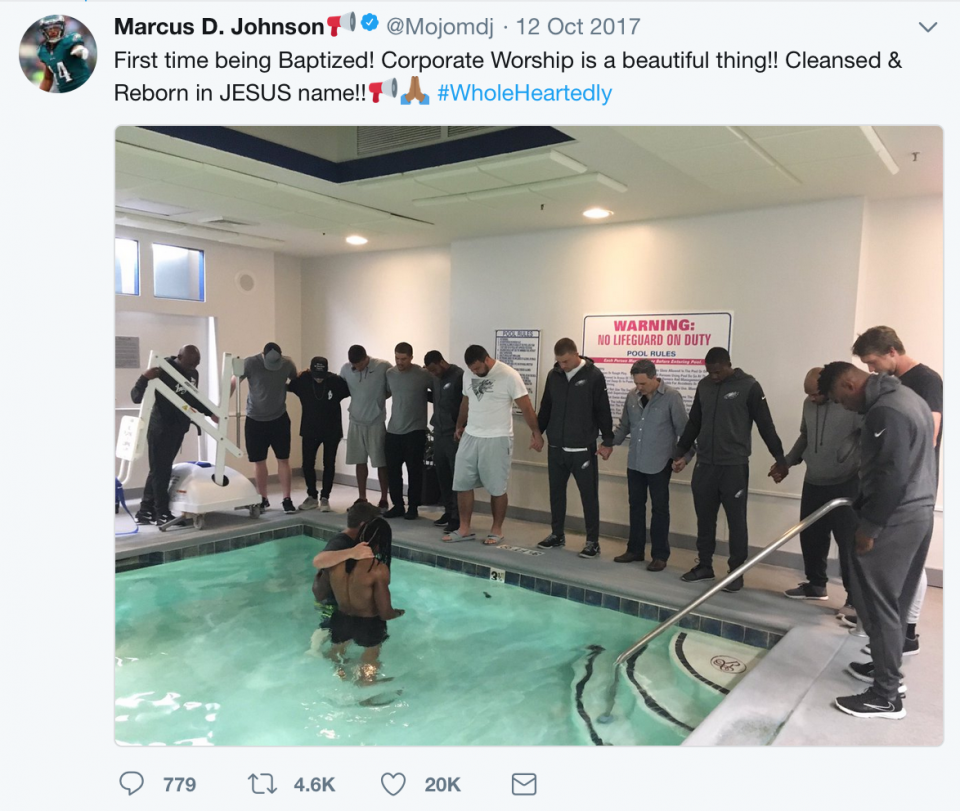Screen dimensions: 960x811
Task: Click the megaphone emoji after "name!!"
Action: point(383,91)
